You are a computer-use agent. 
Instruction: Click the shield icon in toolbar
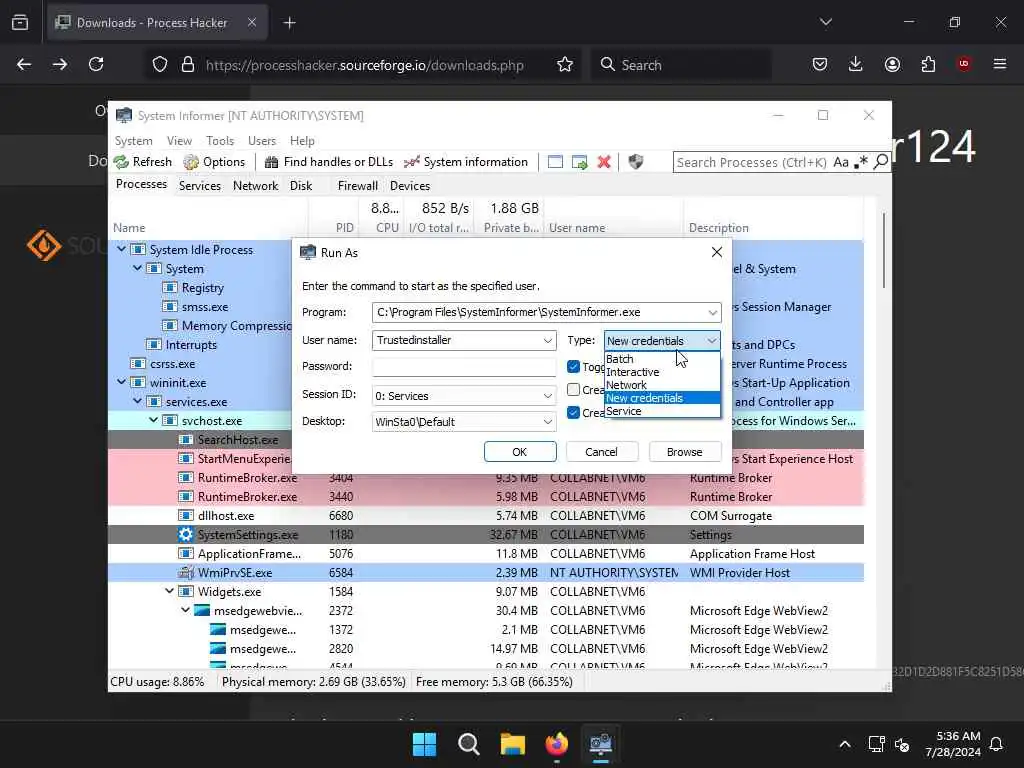[635, 162]
